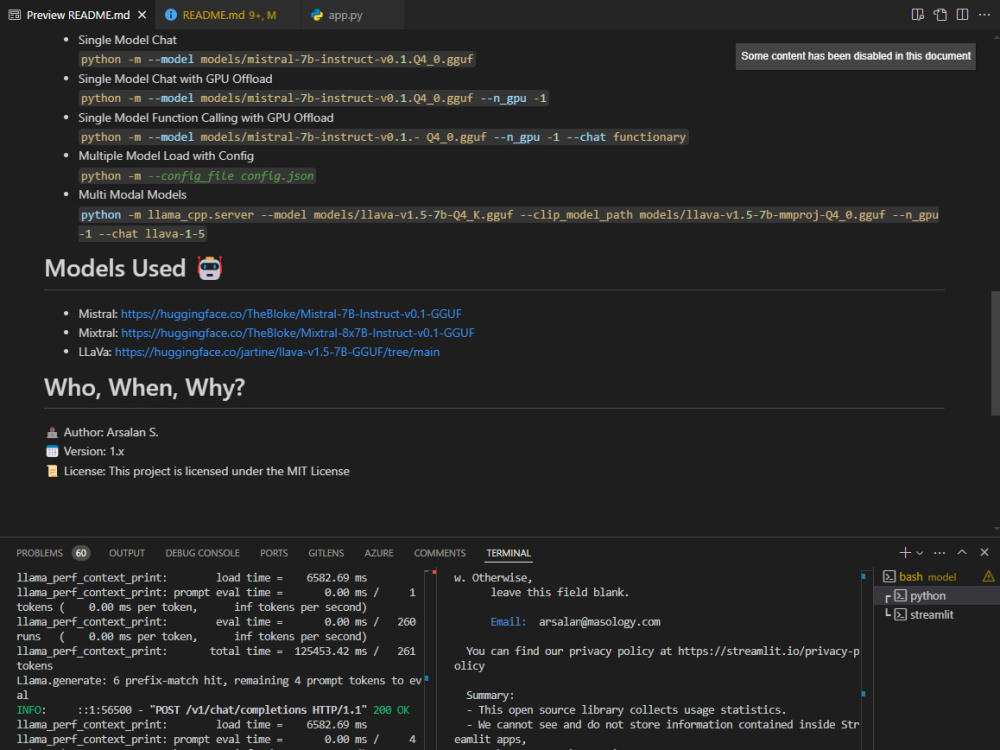
Task: Switch to the README.md editor tab
Action: 229,15
